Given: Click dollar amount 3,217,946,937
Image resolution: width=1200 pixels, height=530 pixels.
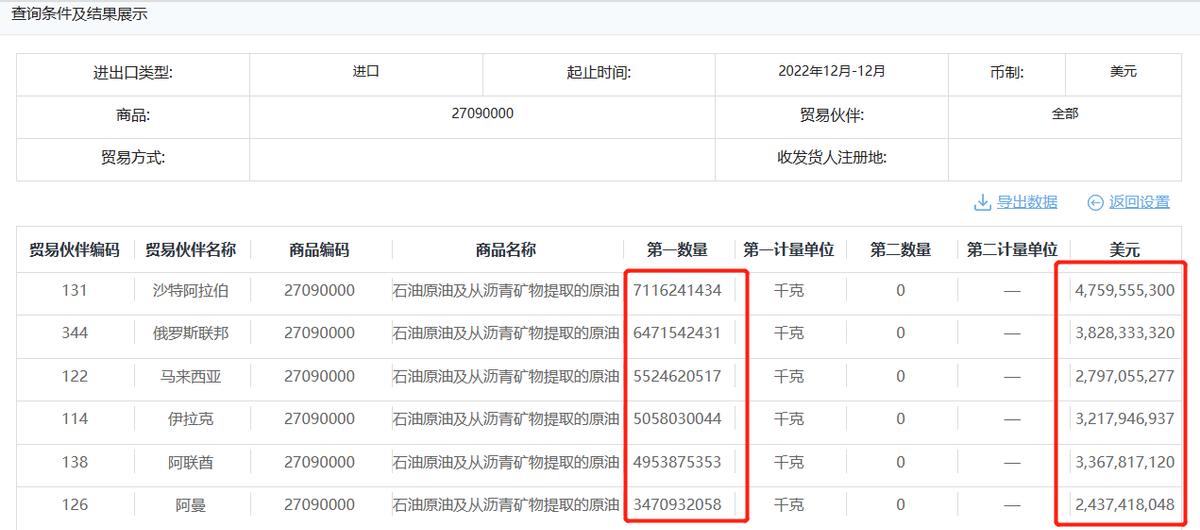Looking at the screenshot, I should click(1125, 419).
